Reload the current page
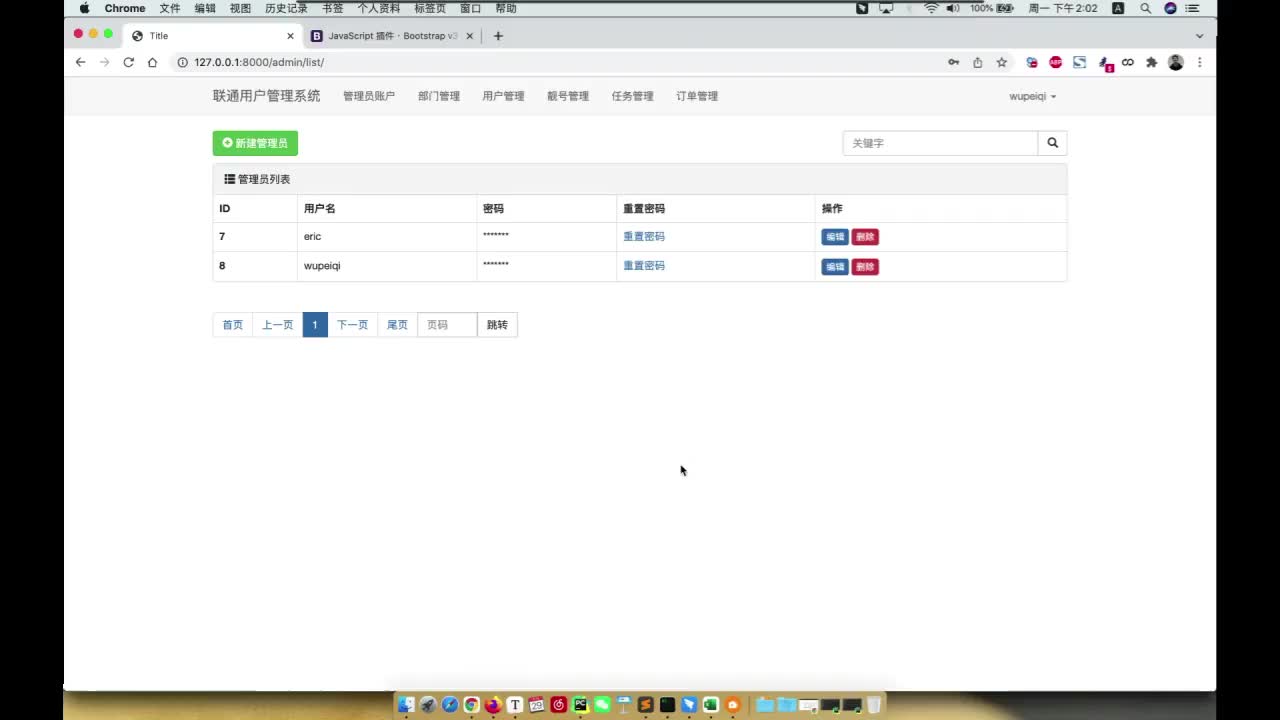Screen dimensions: 1280x720 point(128,62)
